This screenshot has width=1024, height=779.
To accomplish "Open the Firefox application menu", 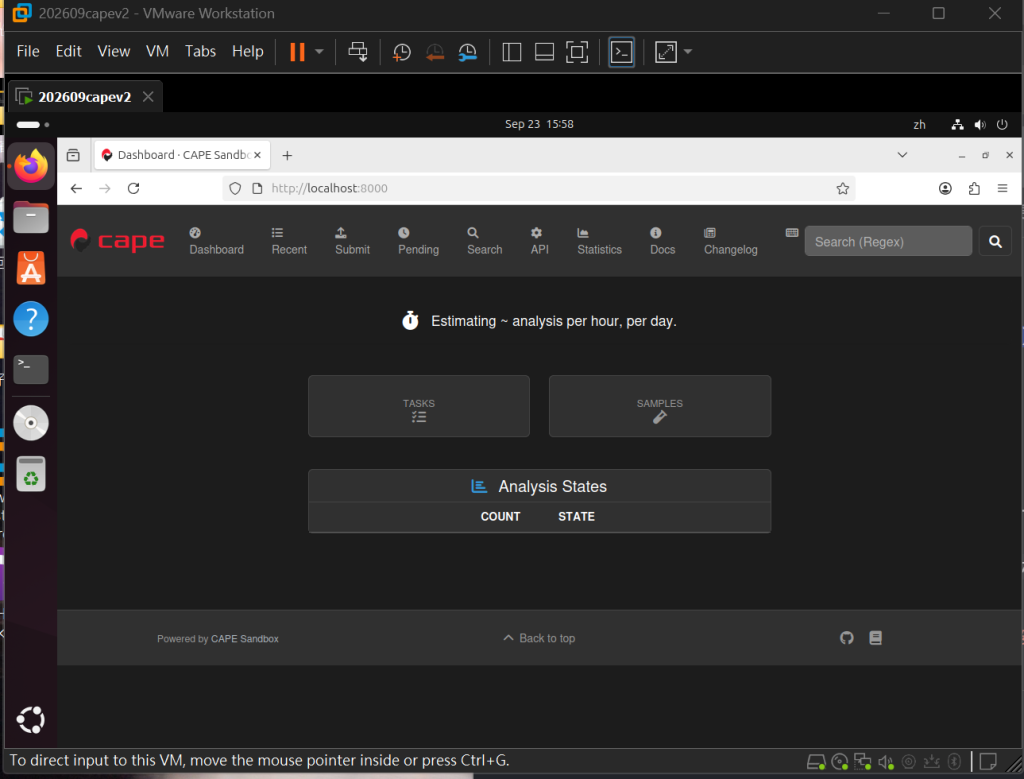I will click(1002, 188).
